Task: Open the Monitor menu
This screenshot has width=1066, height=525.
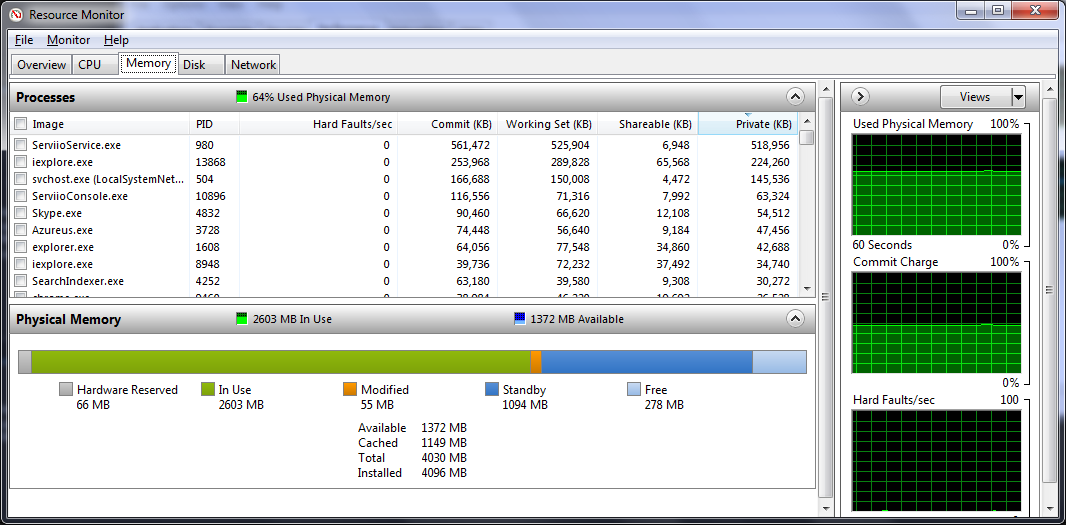Action: point(68,40)
